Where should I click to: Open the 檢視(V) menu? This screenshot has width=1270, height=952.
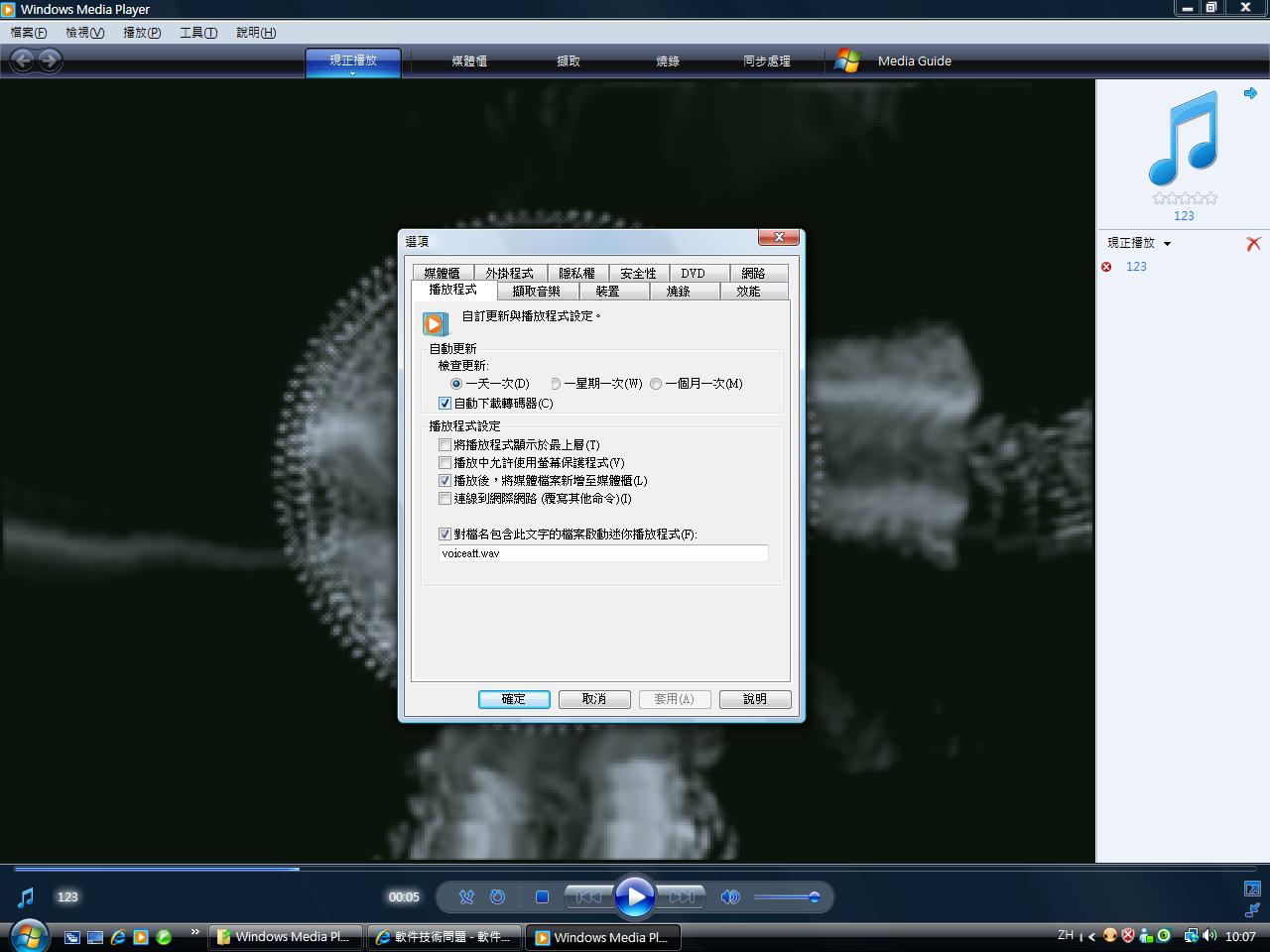click(x=84, y=33)
